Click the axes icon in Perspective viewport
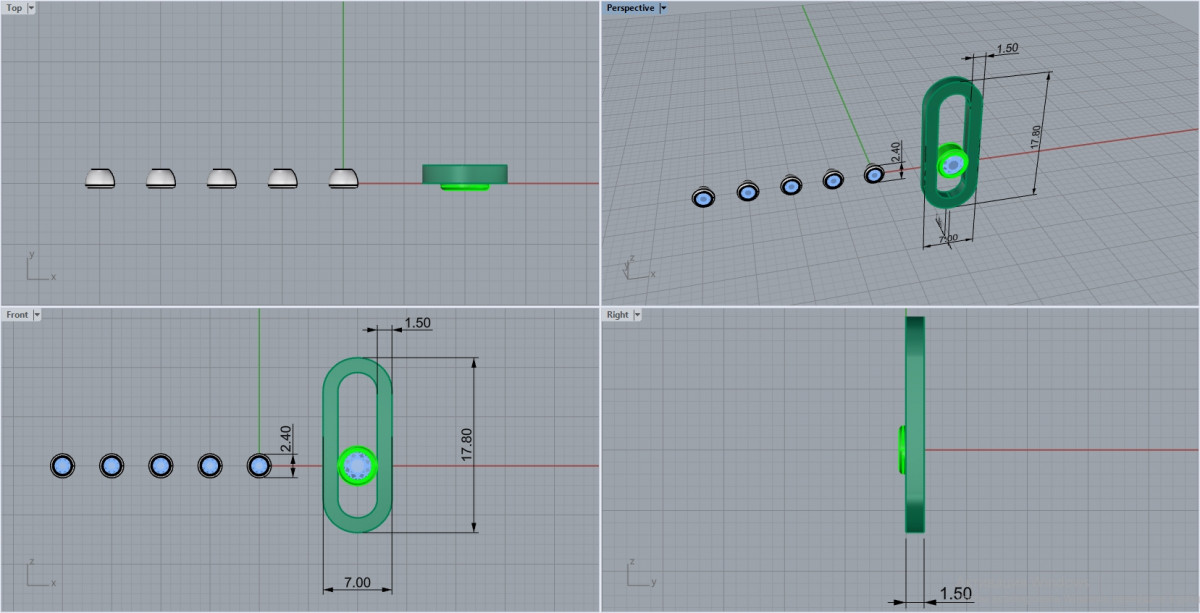The image size is (1200, 613). point(636,265)
